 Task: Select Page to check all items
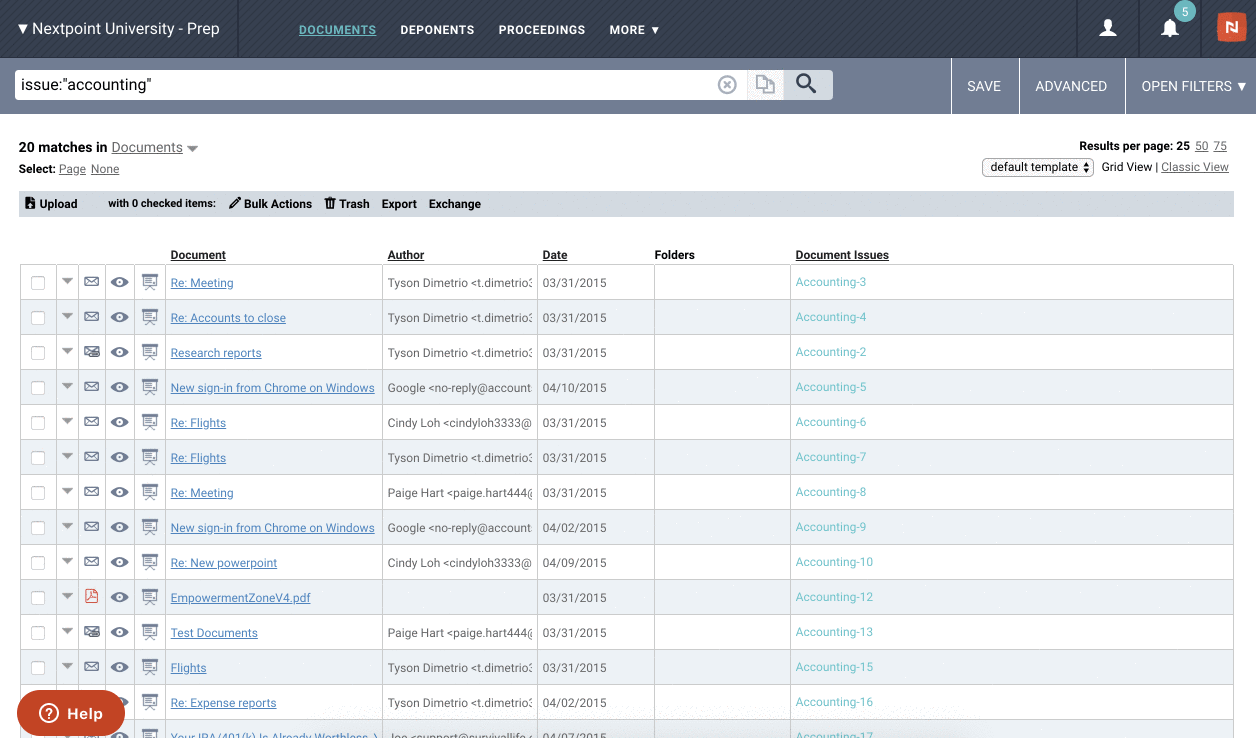pyautogui.click(x=72, y=169)
